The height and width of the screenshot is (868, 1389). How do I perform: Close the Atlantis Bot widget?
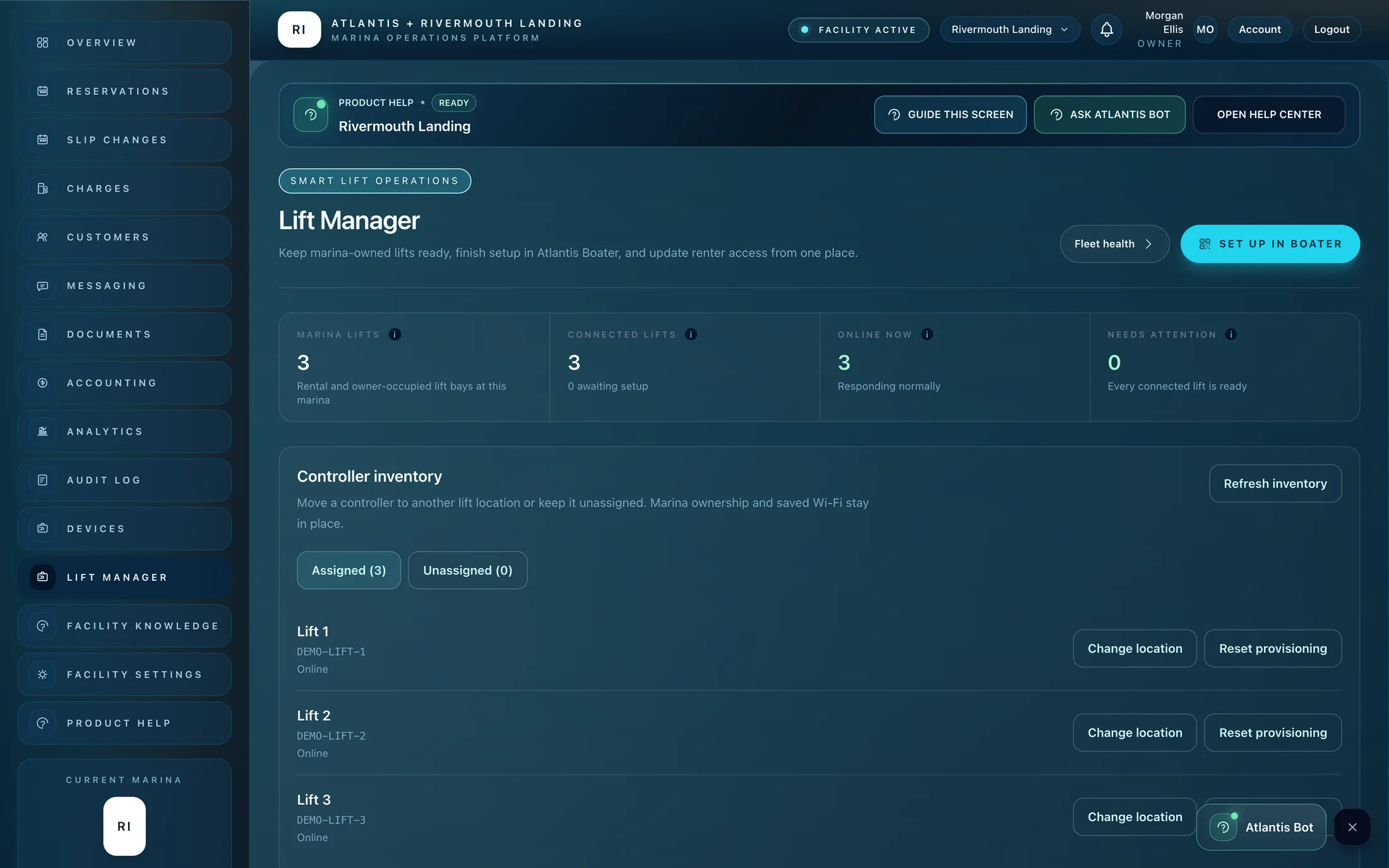pyautogui.click(x=1352, y=827)
